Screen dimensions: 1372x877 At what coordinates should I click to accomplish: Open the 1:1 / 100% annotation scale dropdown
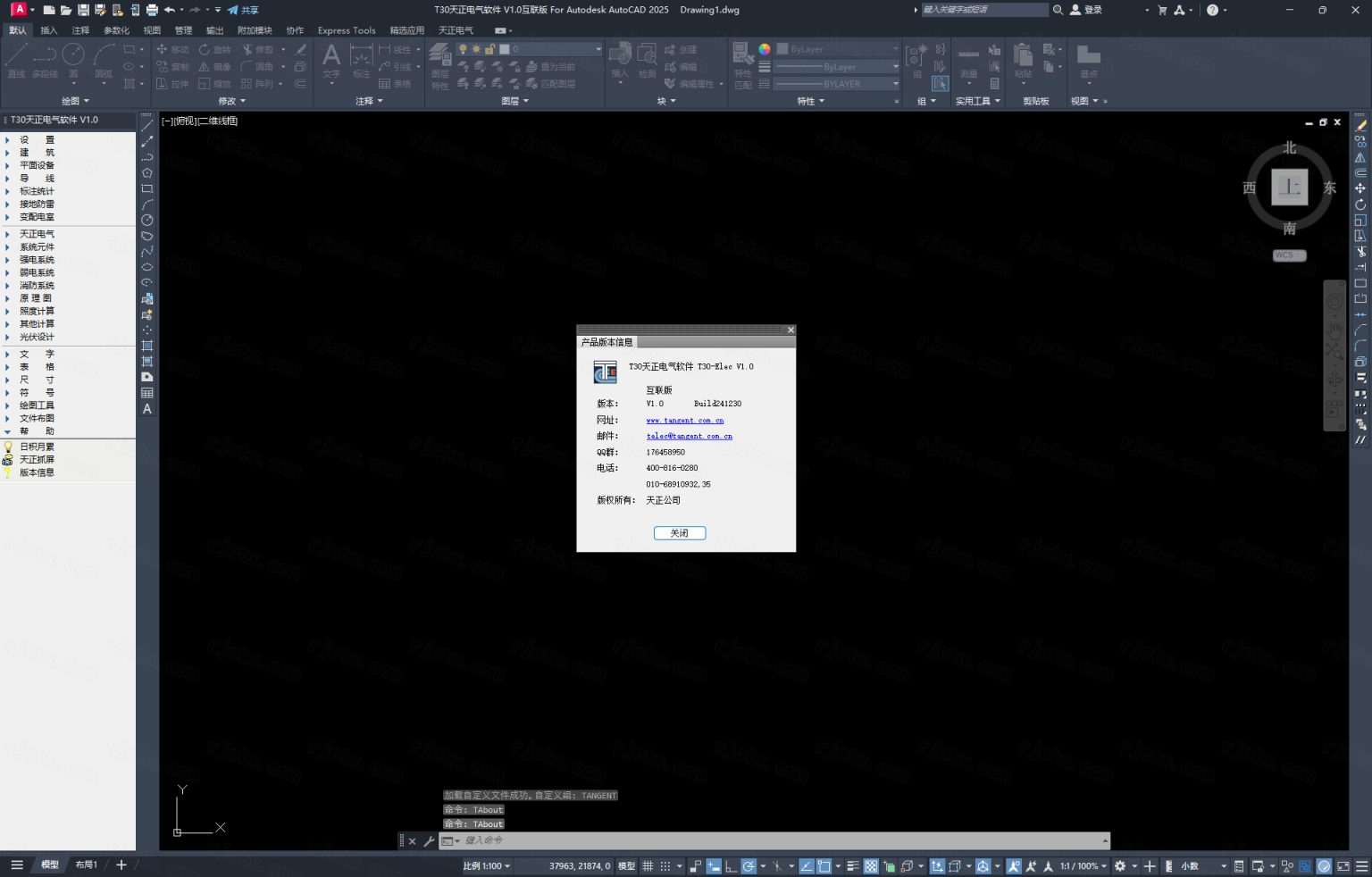click(x=1083, y=866)
